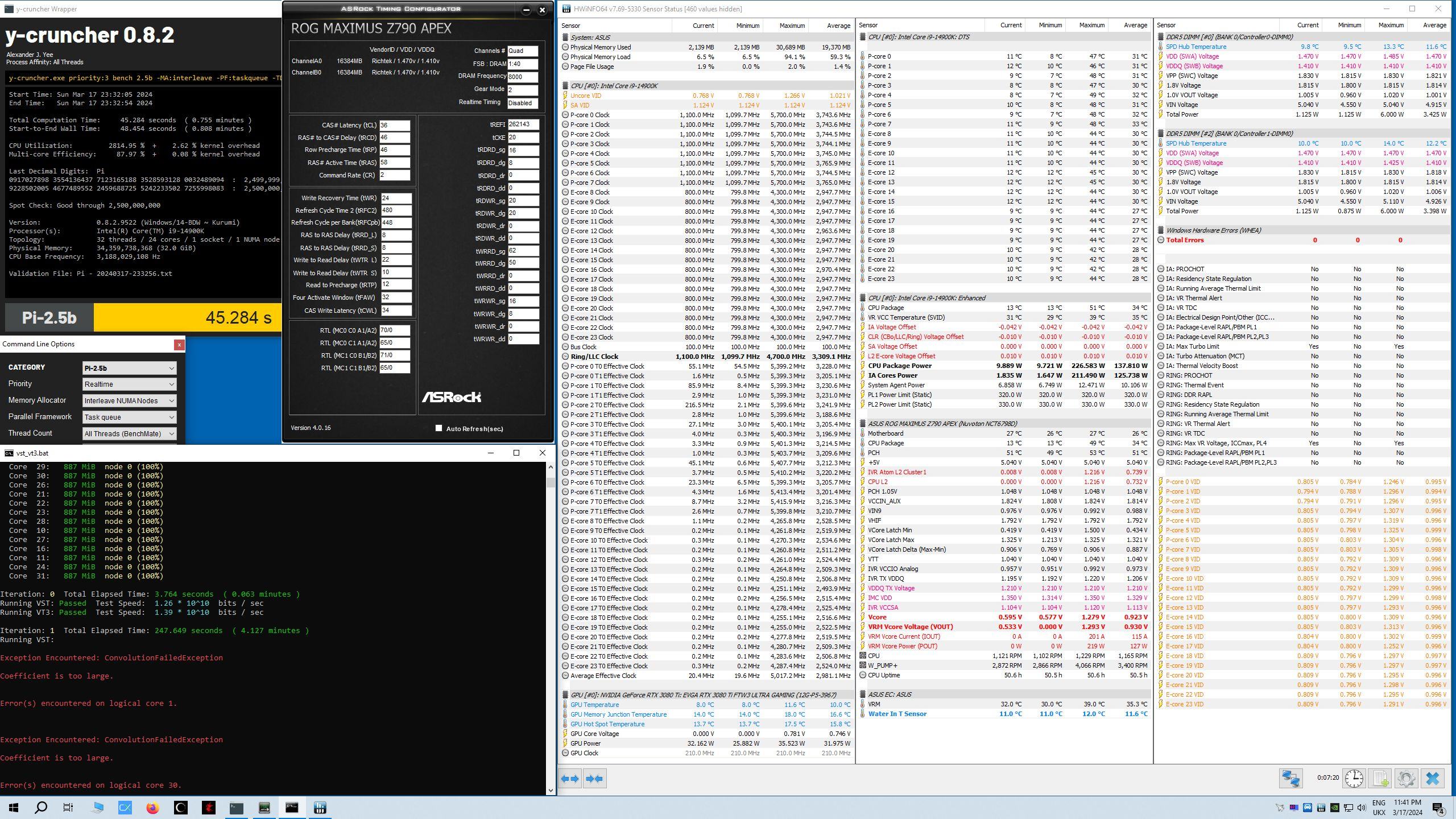Expand the Priority Realtime dropdown
Screen dimensions: 1456x819
tap(129, 384)
